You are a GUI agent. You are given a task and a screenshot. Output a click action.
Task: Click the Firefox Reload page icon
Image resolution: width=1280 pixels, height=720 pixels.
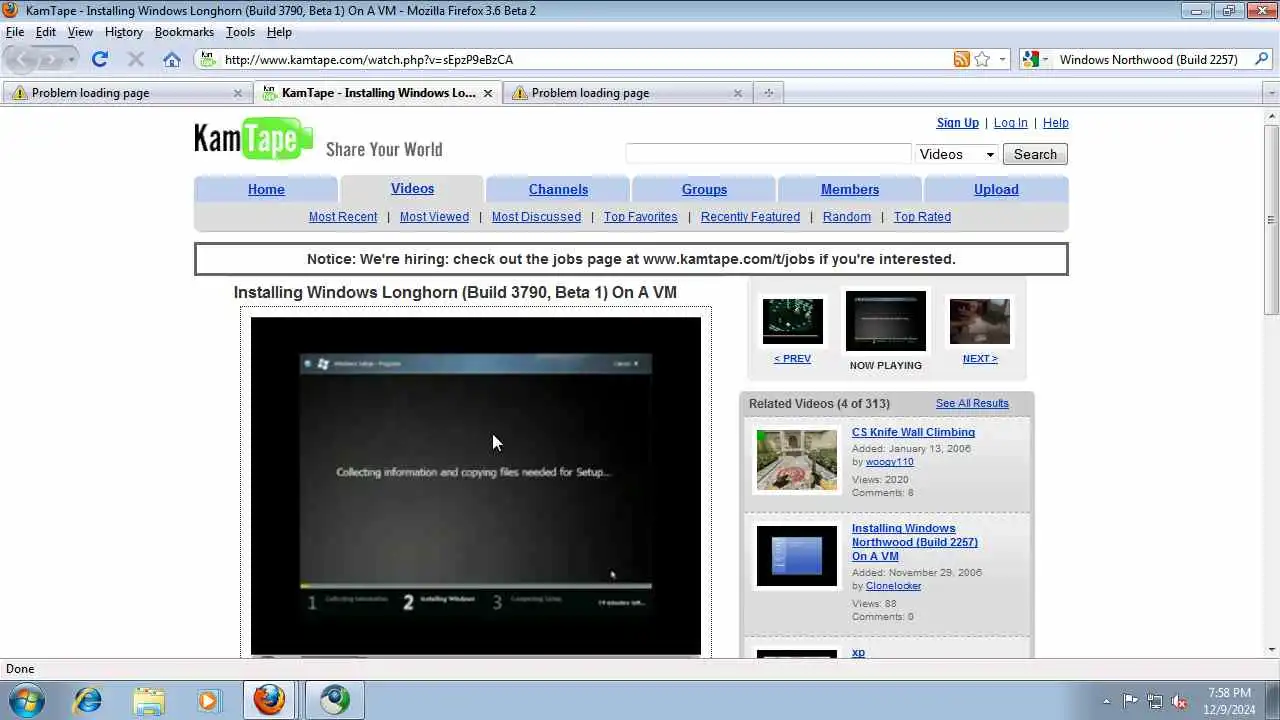tap(99, 59)
